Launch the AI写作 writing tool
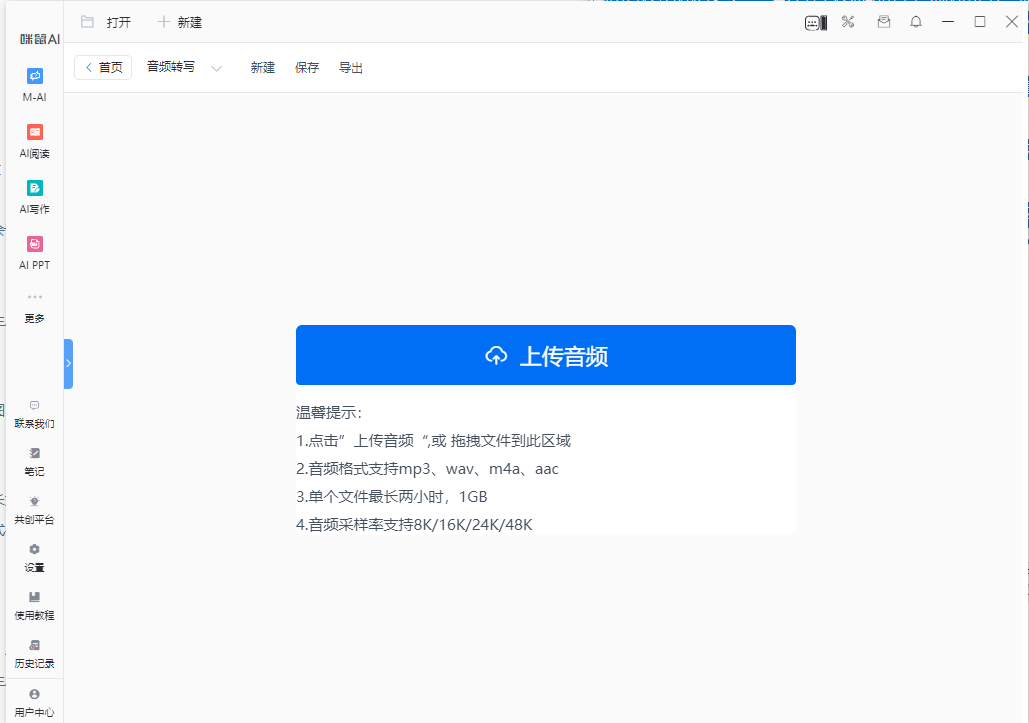1029x723 pixels. point(34,188)
